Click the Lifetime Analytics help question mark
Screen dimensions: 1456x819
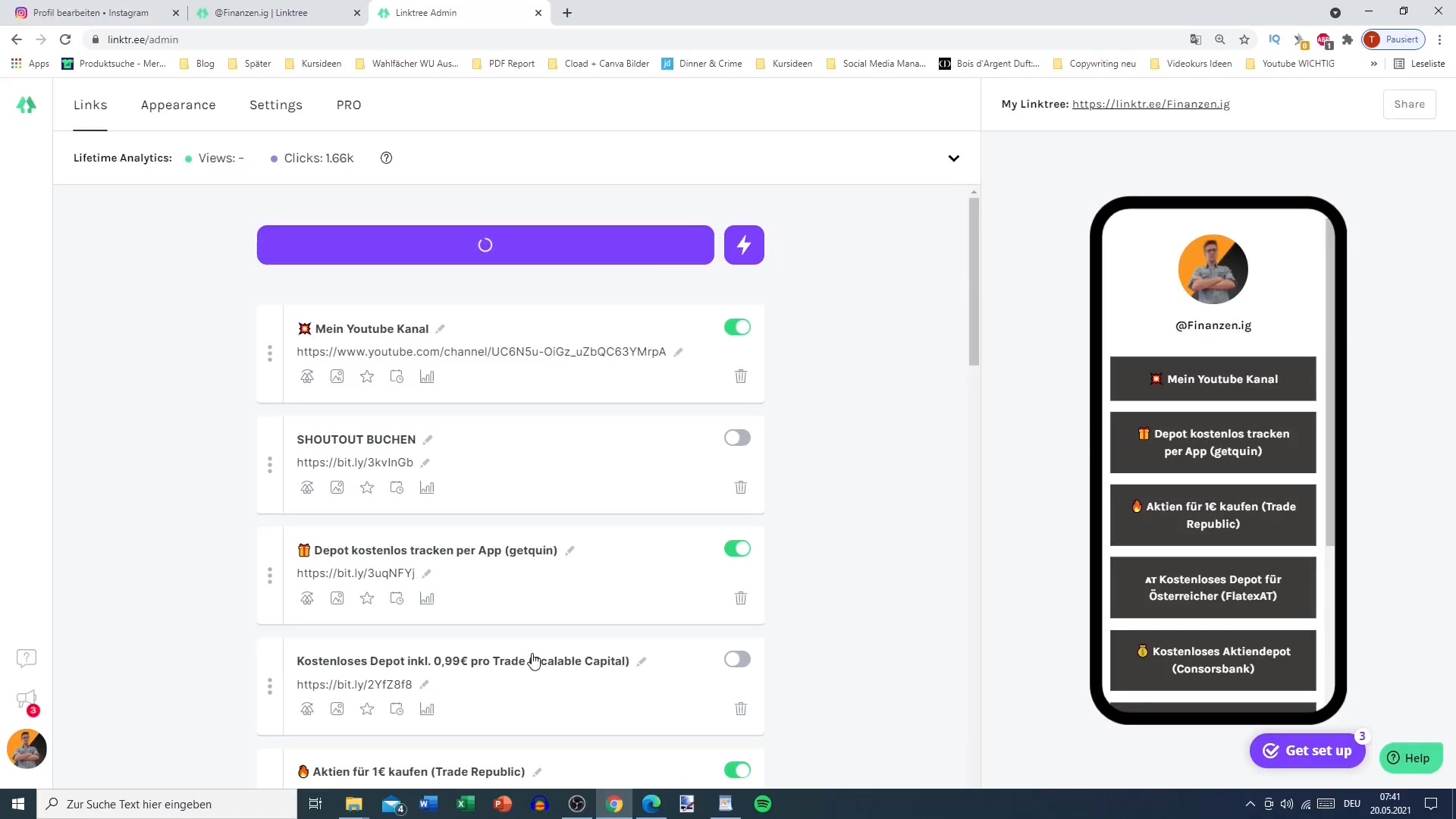point(386,158)
